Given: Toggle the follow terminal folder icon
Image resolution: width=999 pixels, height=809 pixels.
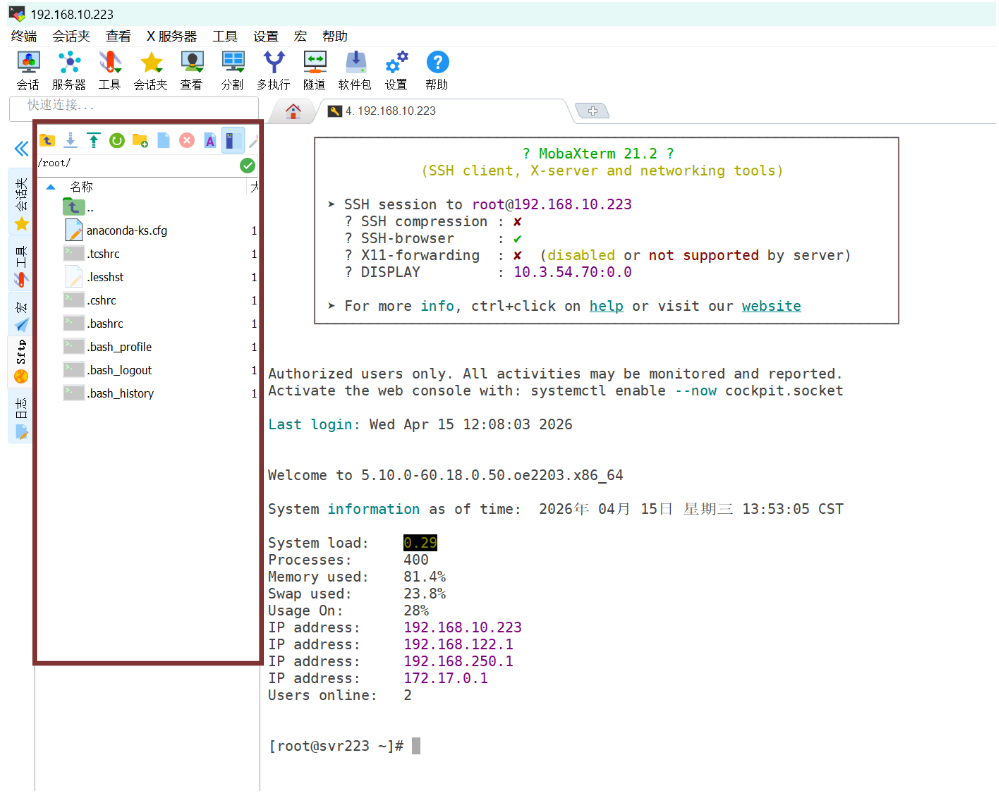Looking at the screenshot, I should pos(231,140).
